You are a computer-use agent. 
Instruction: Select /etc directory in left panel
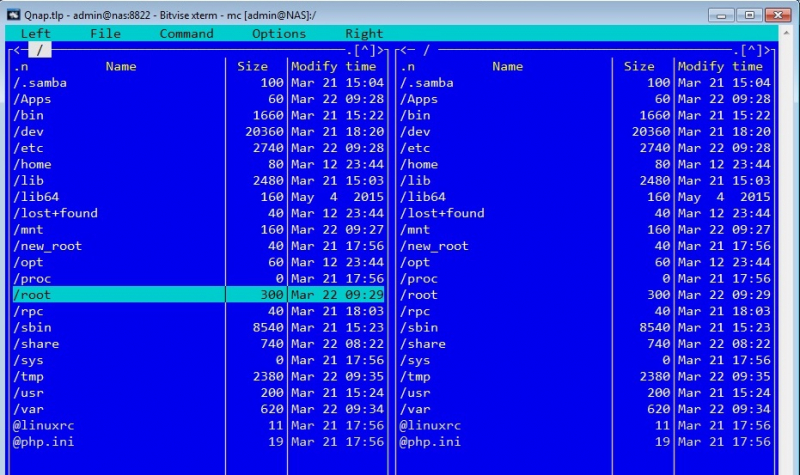32,148
